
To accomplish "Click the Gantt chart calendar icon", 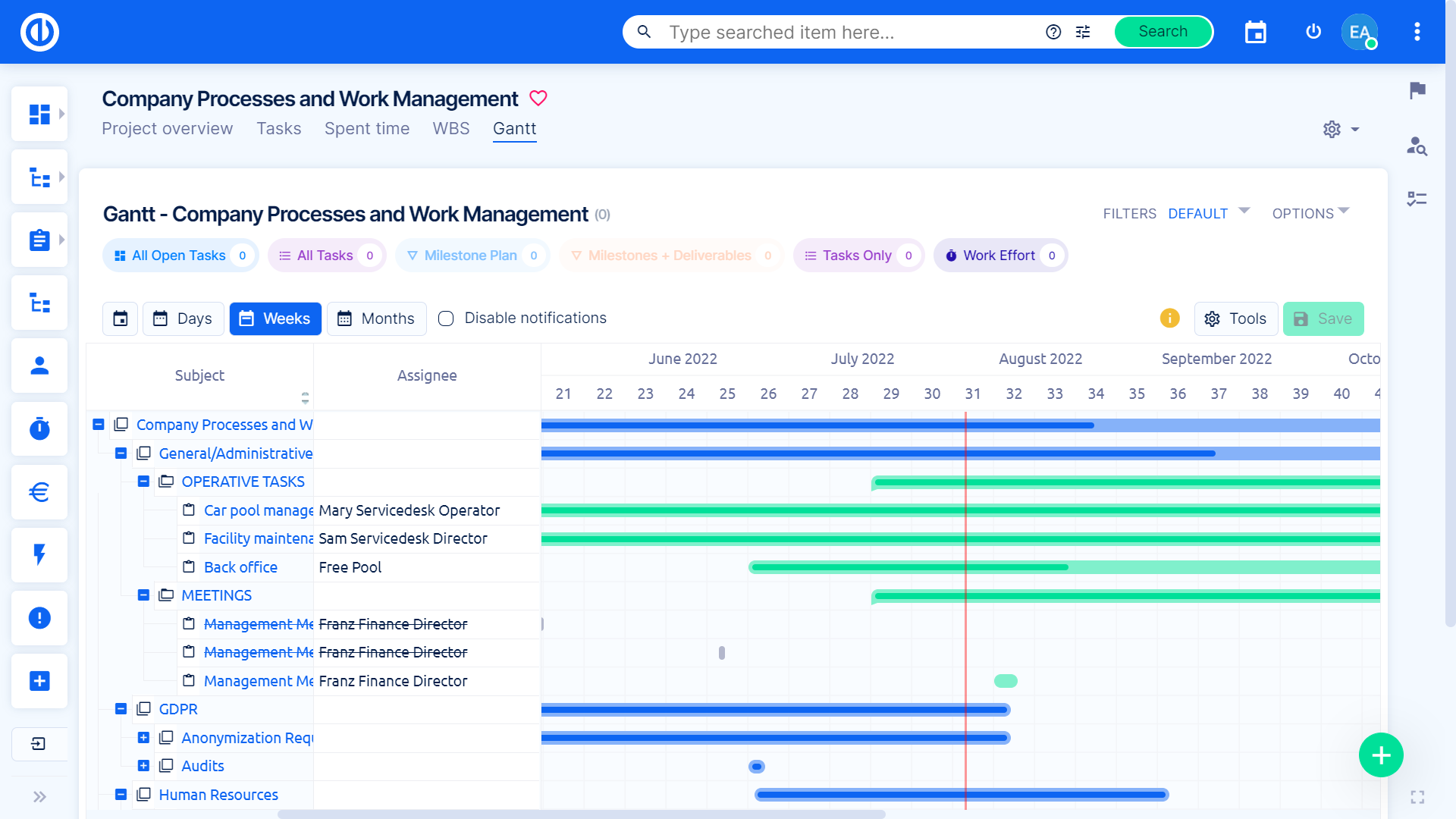I will pos(121,318).
